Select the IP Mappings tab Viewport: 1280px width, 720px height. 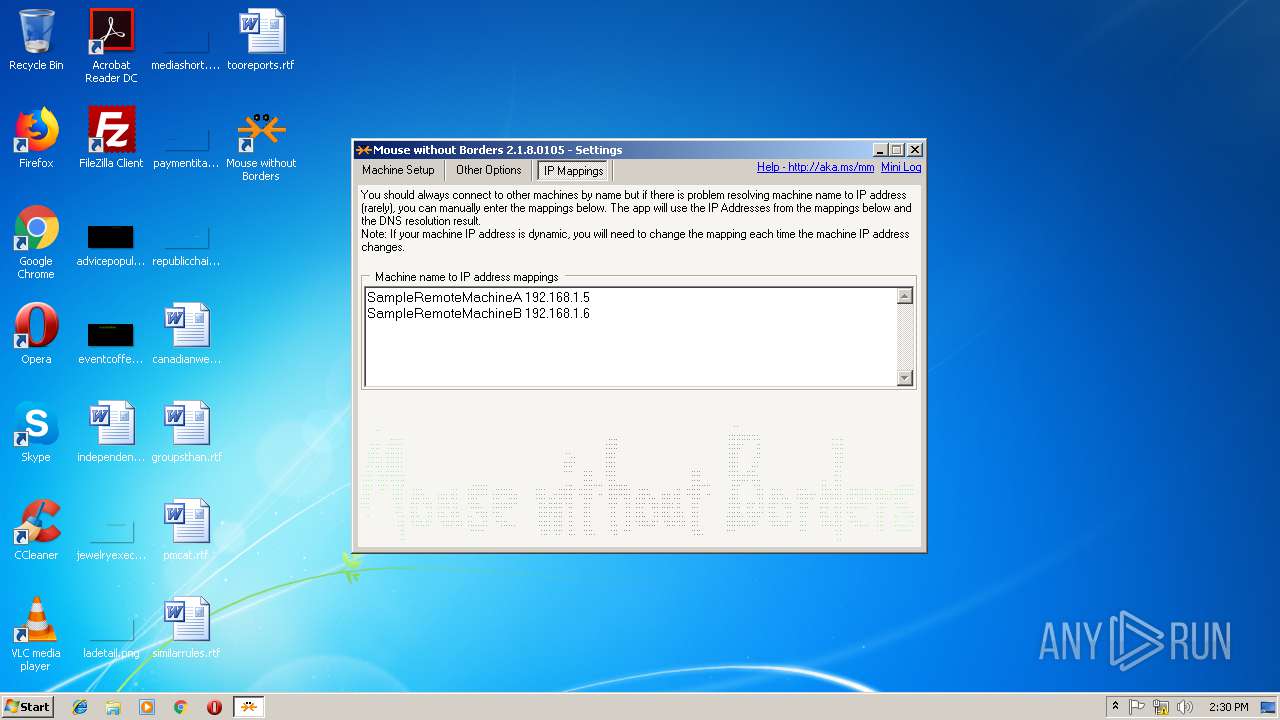click(573, 171)
